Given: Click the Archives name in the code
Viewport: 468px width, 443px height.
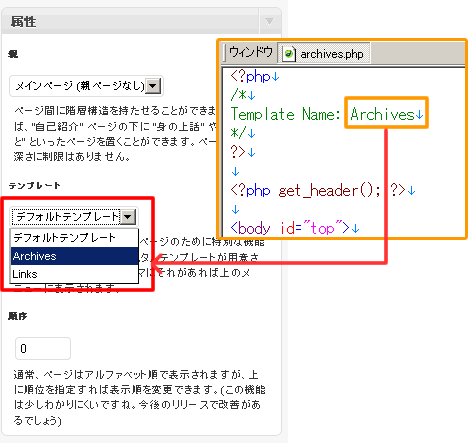Looking at the screenshot, I should [x=382, y=114].
